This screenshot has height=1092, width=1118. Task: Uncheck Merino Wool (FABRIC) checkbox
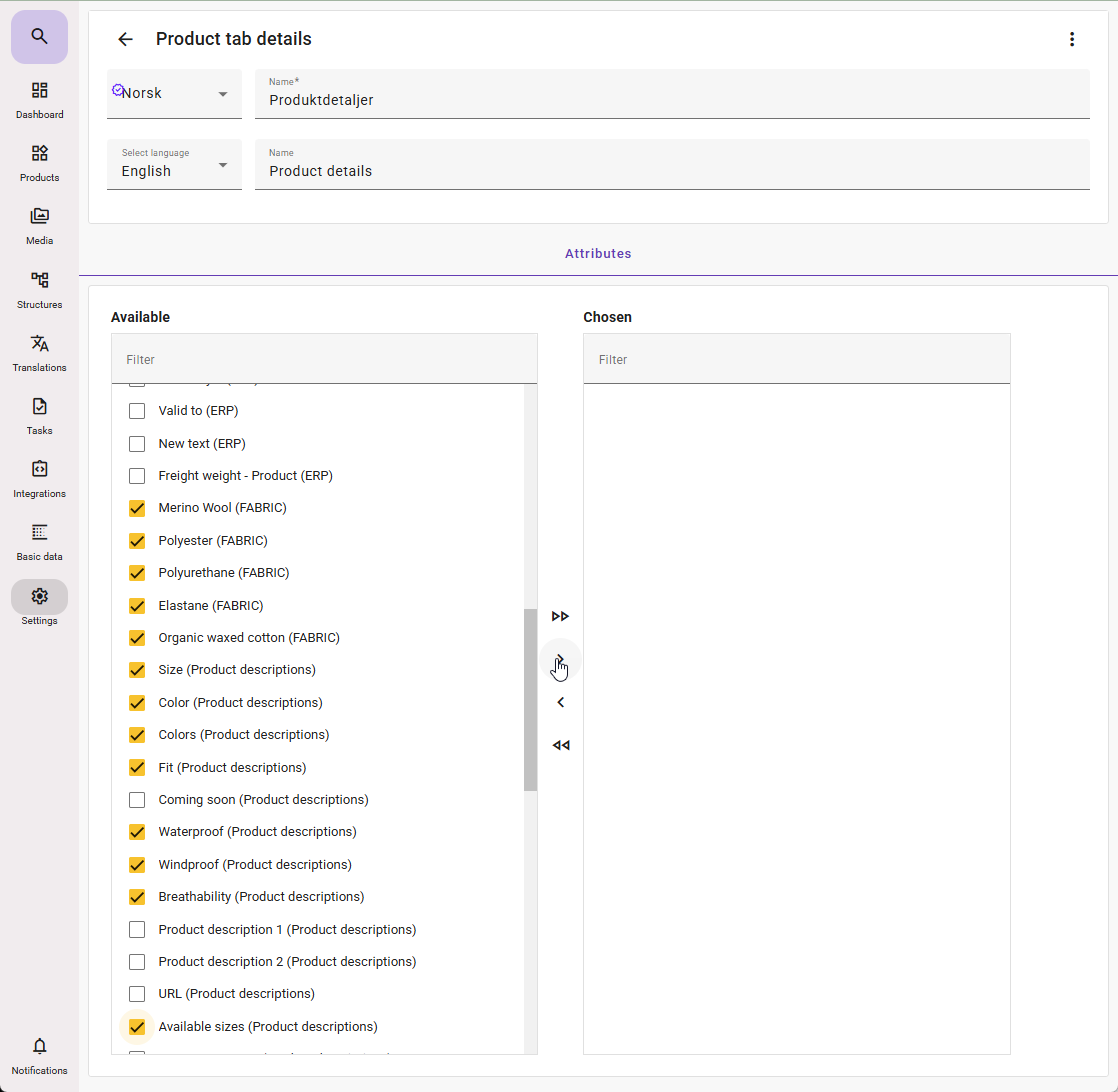tap(137, 508)
